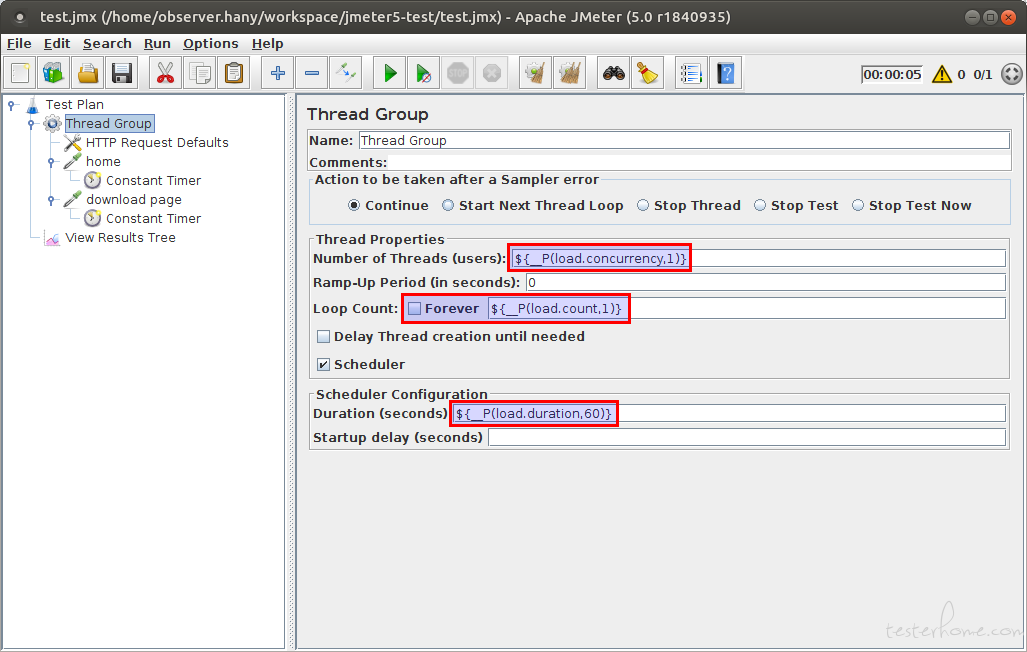Click the Toggle enable/disable icon
Image resolution: width=1027 pixels, height=652 pixels.
point(346,73)
